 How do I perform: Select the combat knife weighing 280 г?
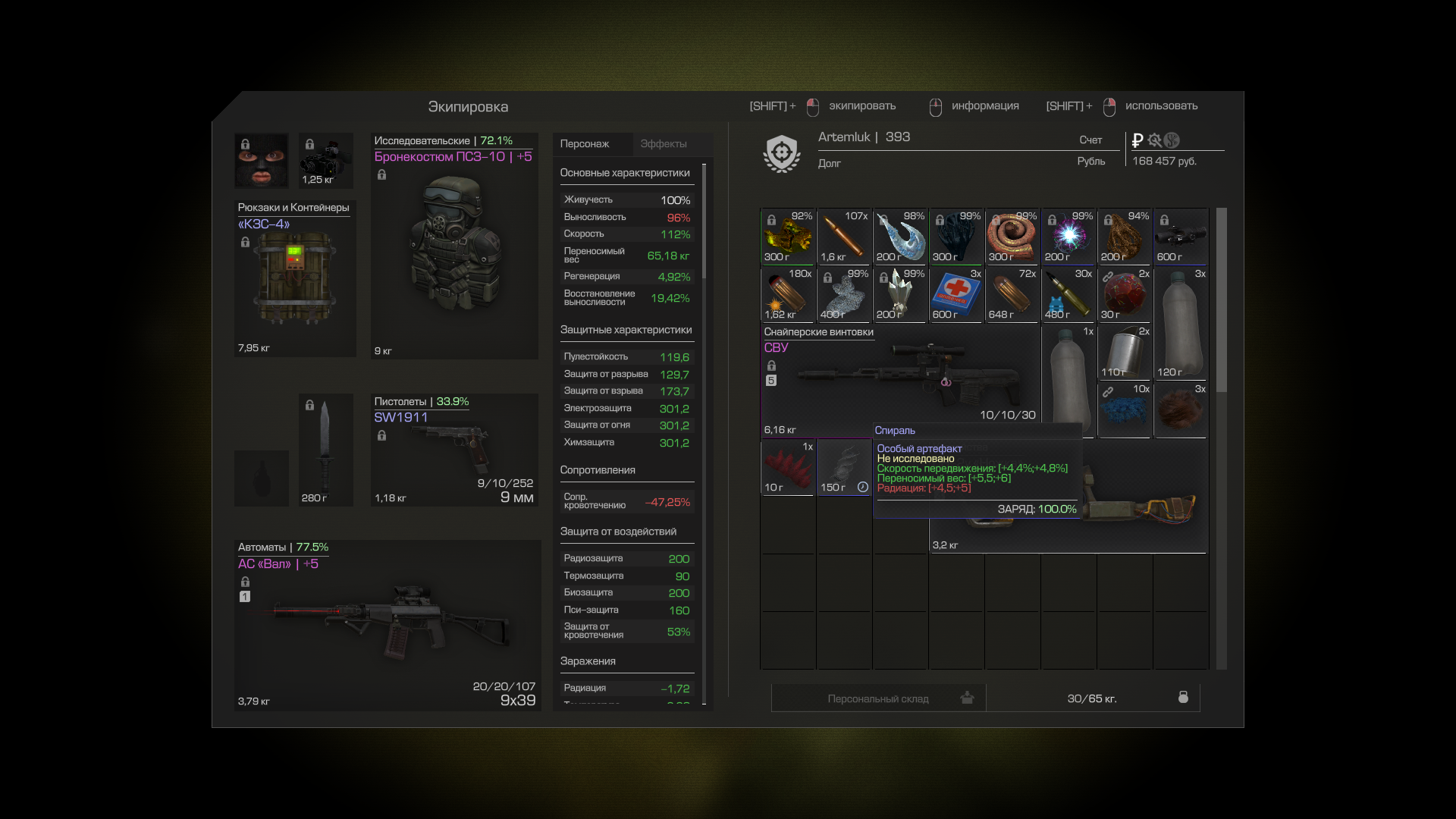326,450
